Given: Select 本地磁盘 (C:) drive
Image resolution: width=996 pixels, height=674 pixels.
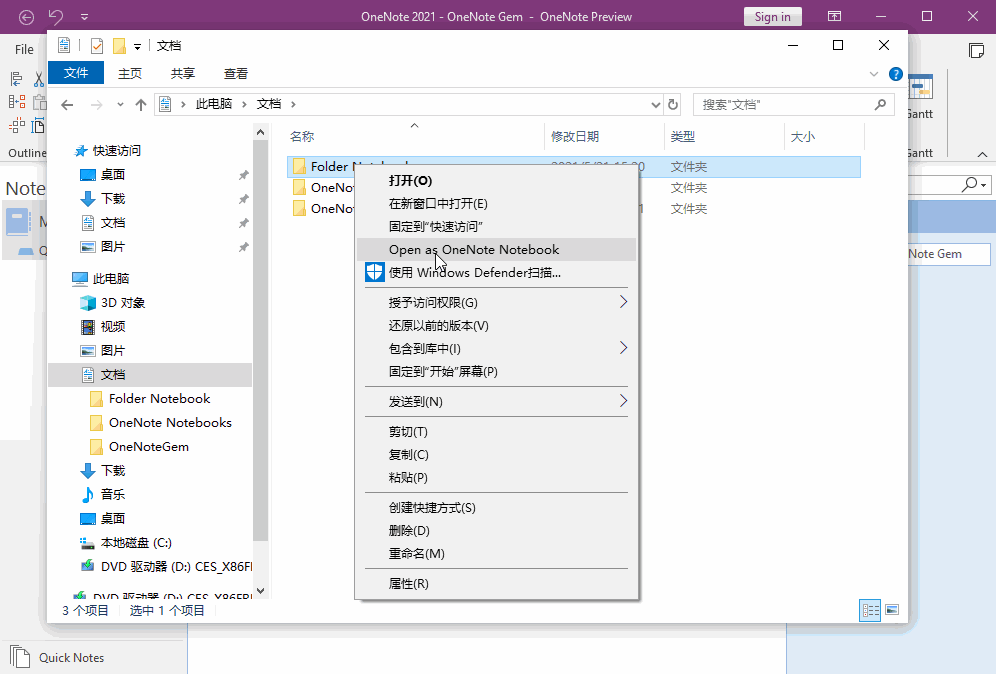Looking at the screenshot, I should [125, 543].
